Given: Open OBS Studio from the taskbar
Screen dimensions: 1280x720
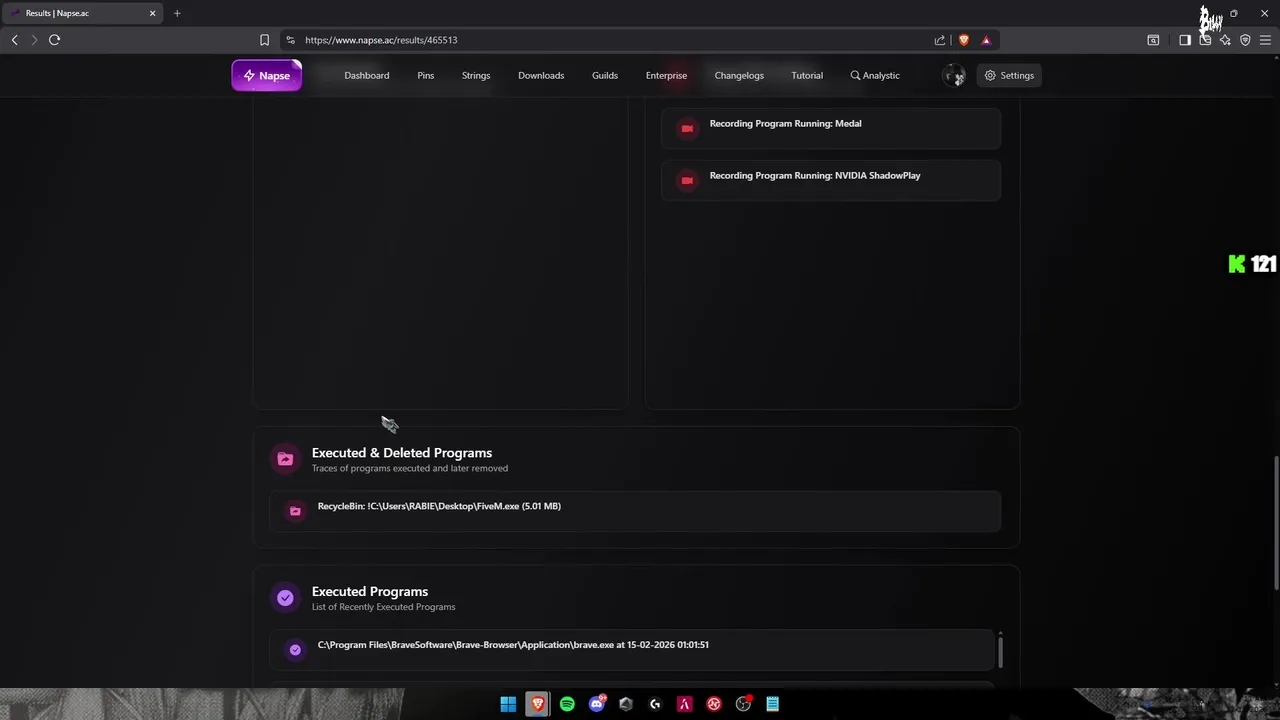Looking at the screenshot, I should point(743,704).
